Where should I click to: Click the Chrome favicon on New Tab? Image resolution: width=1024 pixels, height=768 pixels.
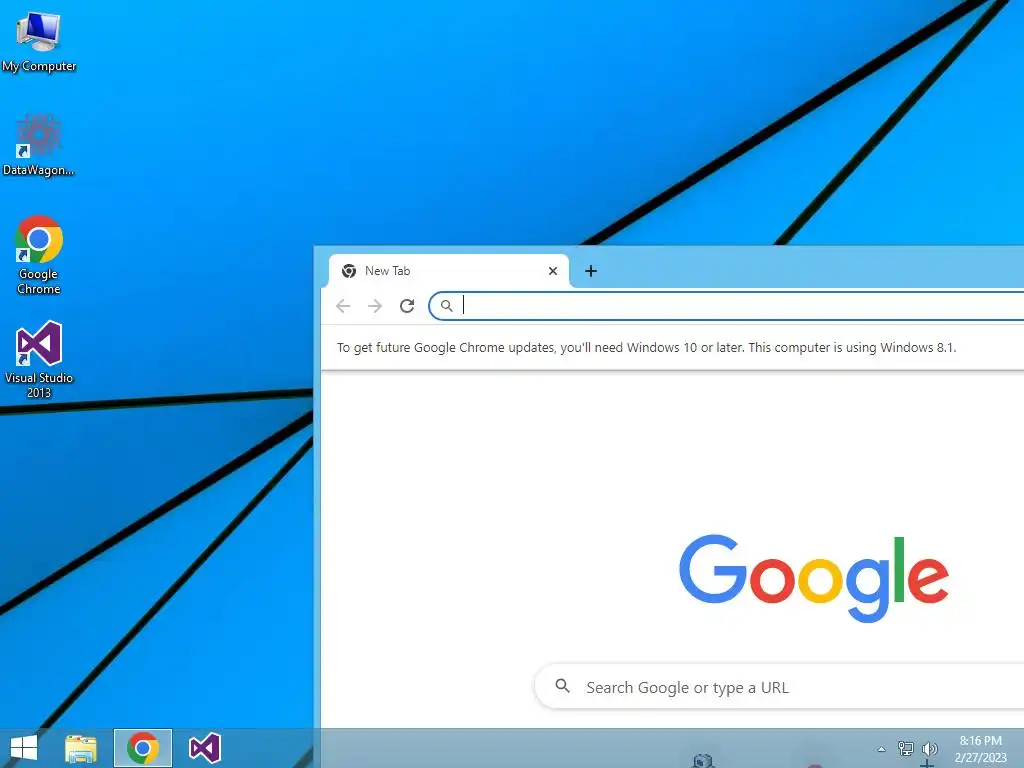(349, 271)
